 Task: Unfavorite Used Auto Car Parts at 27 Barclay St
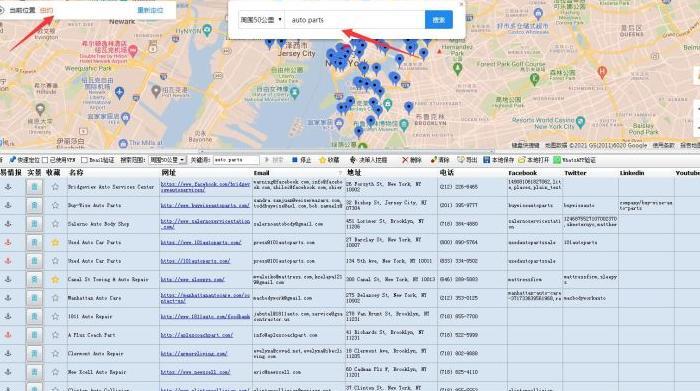55,242
